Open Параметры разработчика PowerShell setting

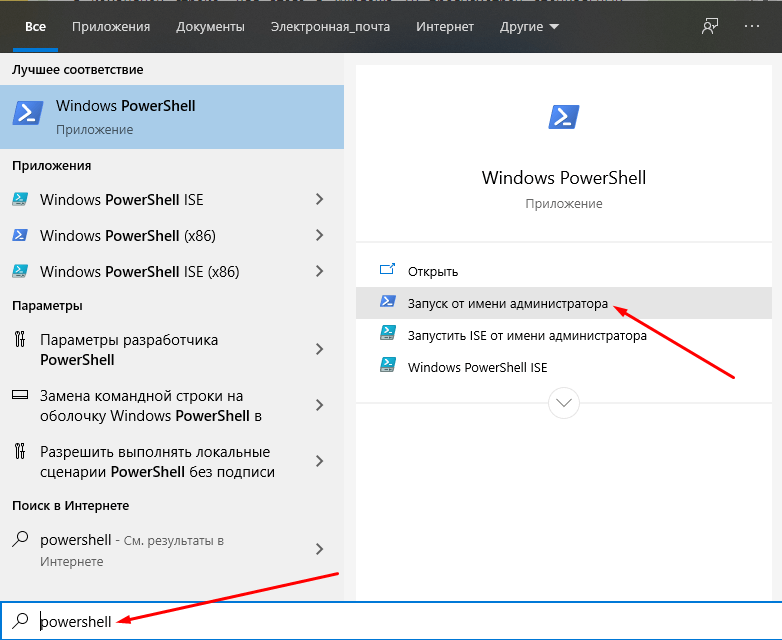(172, 349)
